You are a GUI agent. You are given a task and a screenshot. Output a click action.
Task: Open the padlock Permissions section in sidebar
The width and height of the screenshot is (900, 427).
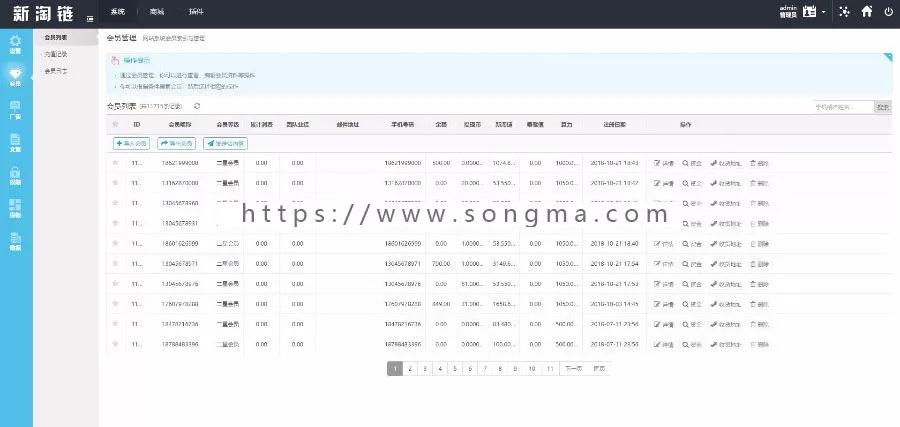click(15, 175)
